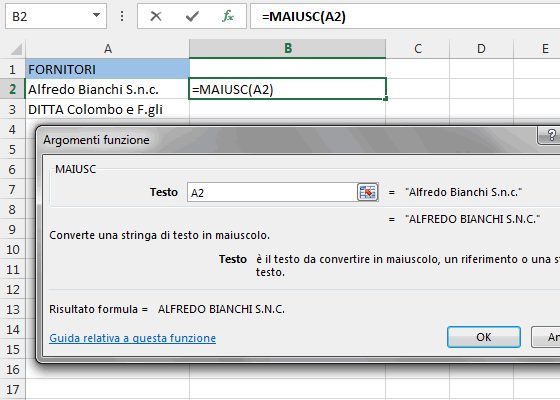Collapse dialog with Testo range selector icon
This screenshot has height=400, width=560.
click(x=367, y=192)
